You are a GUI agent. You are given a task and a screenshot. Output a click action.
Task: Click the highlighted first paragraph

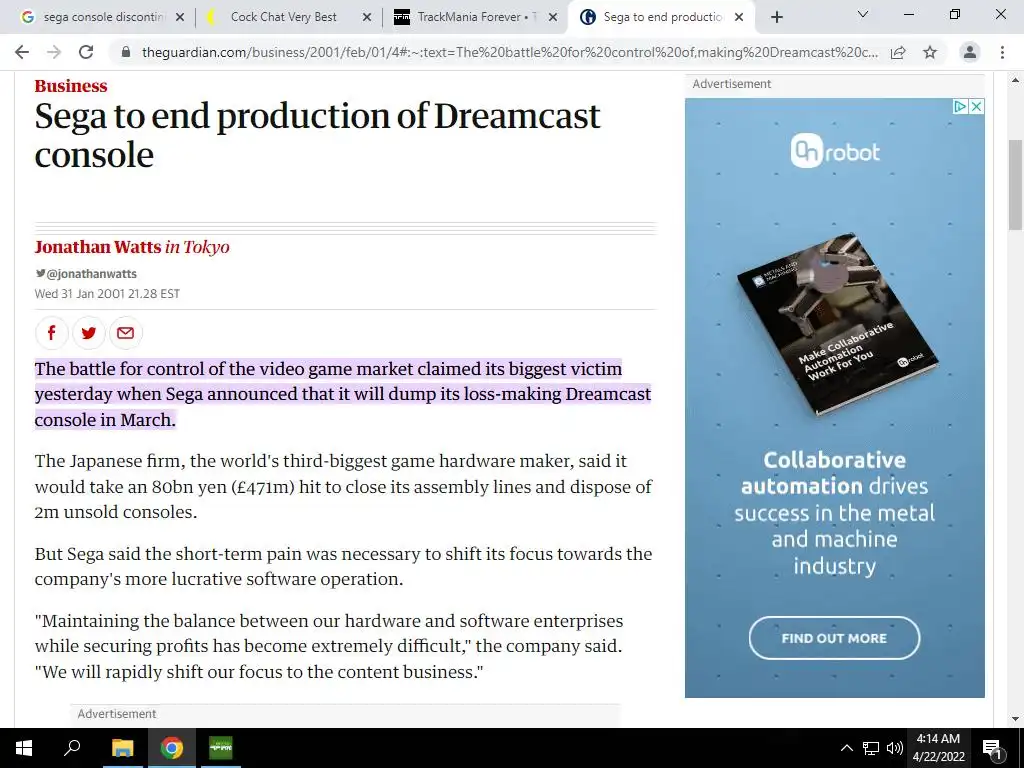(343, 394)
